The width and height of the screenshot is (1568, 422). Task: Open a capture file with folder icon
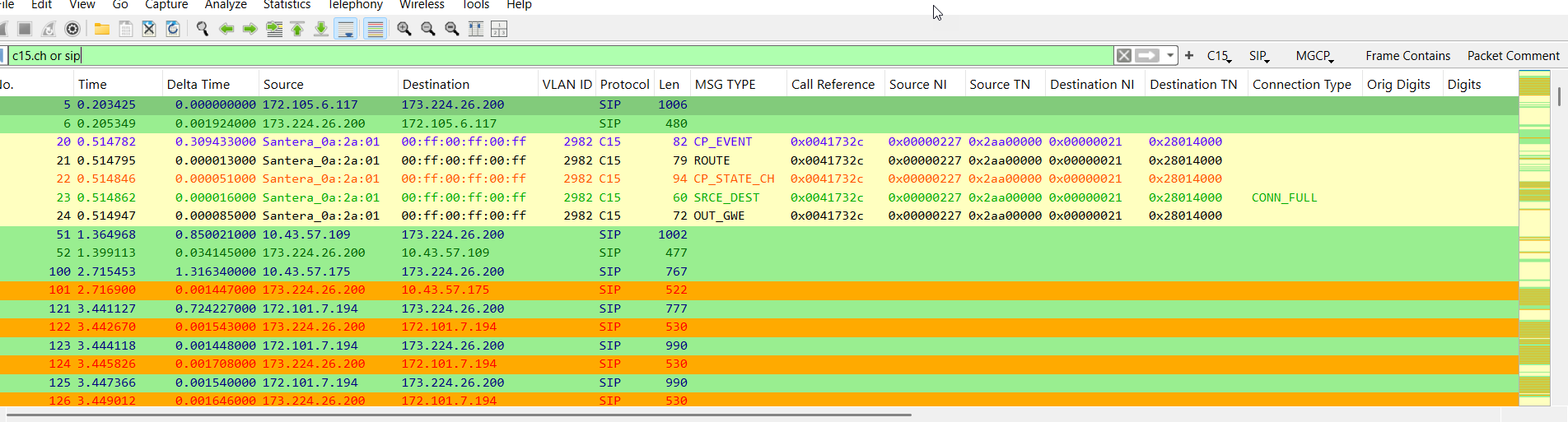tap(102, 29)
